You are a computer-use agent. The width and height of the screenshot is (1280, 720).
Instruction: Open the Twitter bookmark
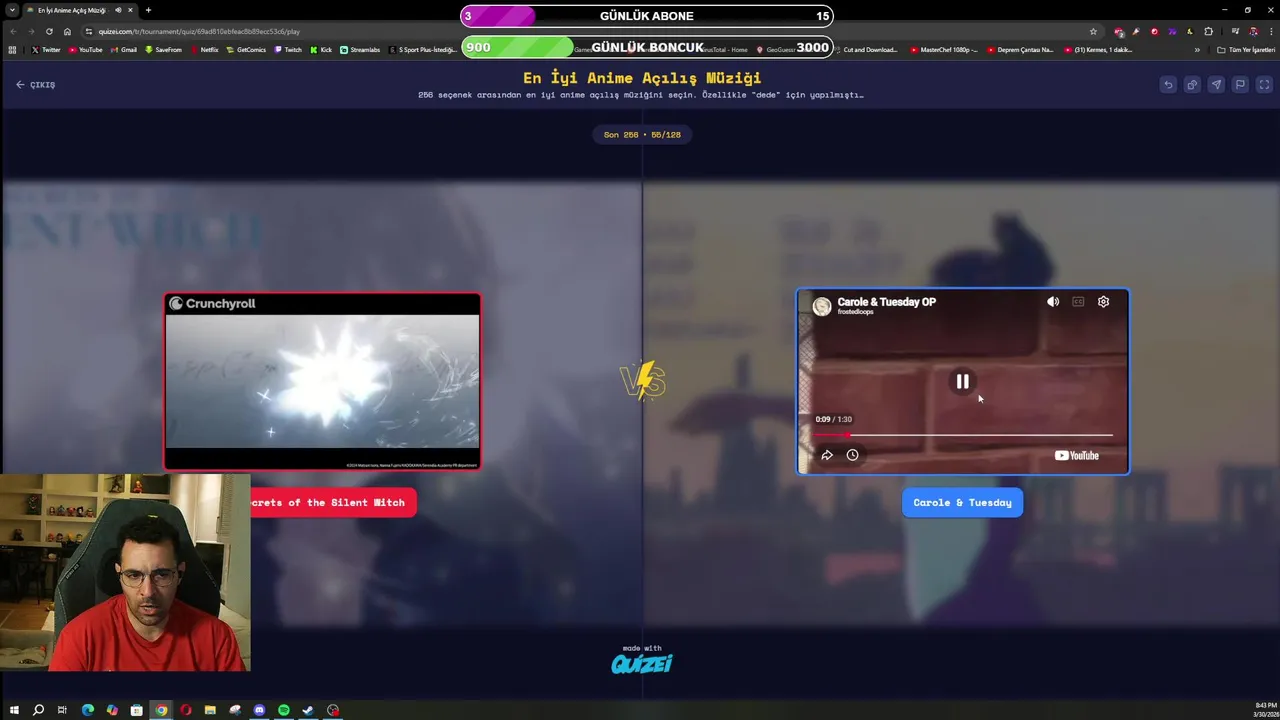pyautogui.click(x=46, y=49)
